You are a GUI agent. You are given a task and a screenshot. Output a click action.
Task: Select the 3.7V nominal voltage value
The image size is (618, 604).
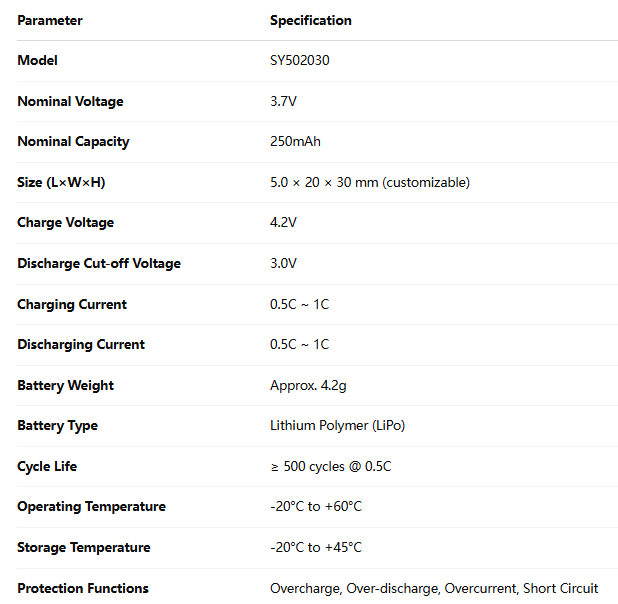[283, 101]
